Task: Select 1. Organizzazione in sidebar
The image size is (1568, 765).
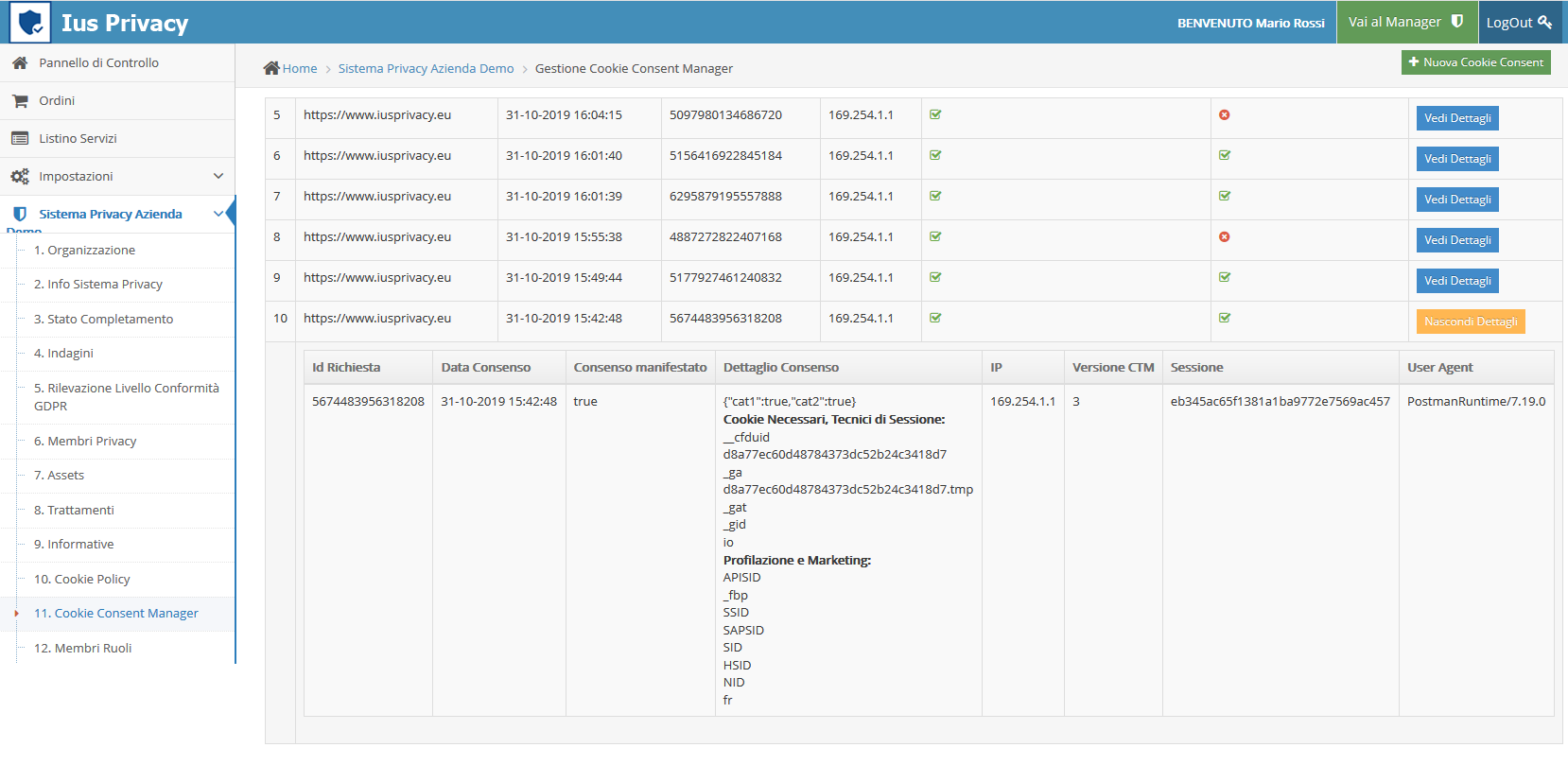Action: pos(84,250)
